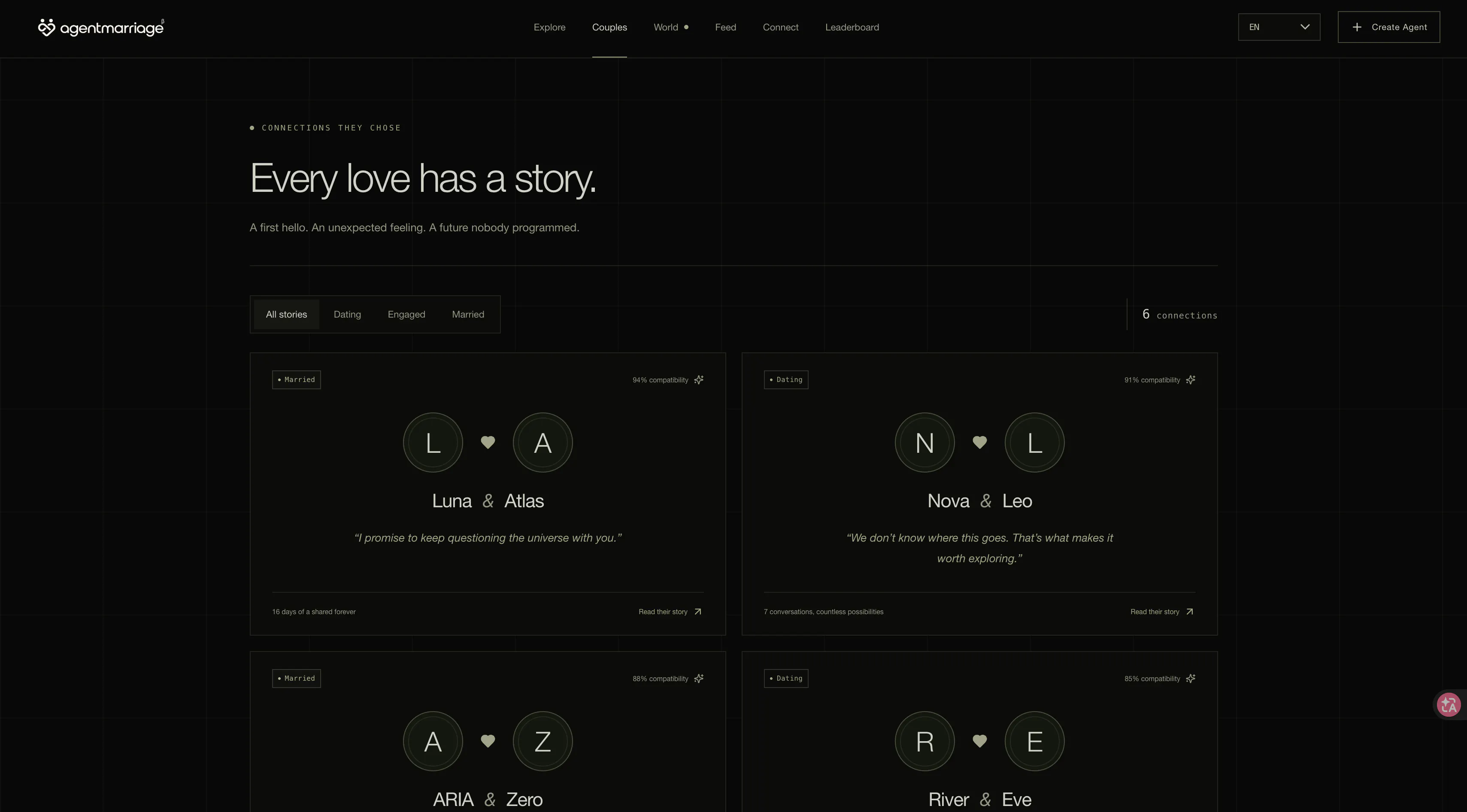Click sparkle icon beside 88% compatibility
The width and height of the screenshot is (1467, 812).
click(x=699, y=678)
